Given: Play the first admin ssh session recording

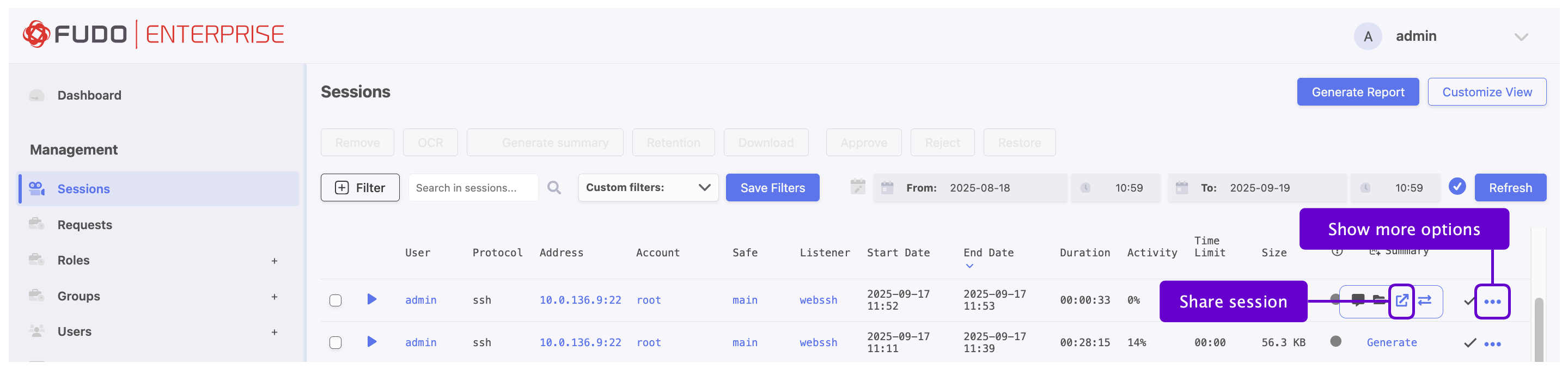Looking at the screenshot, I should pos(372,299).
